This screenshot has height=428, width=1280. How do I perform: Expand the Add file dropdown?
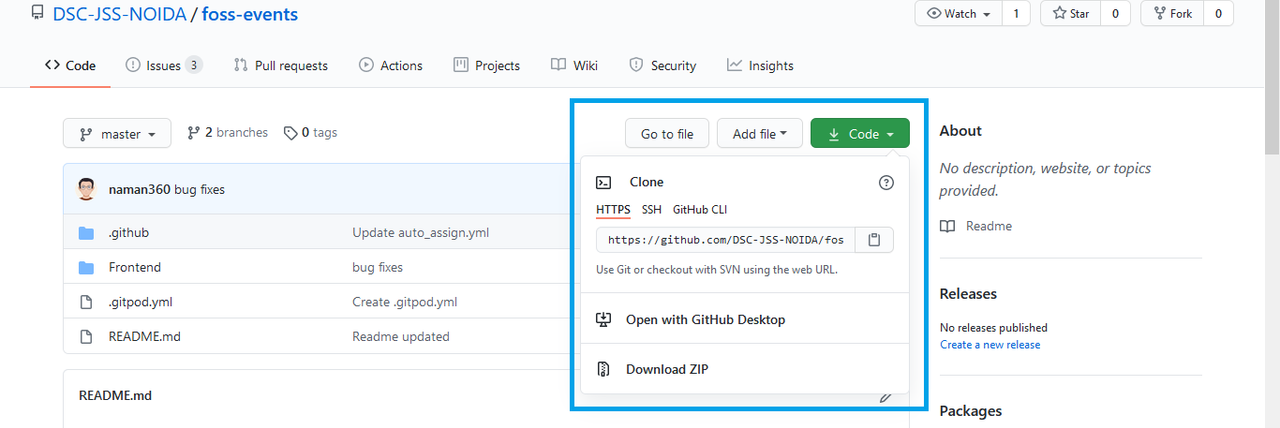[x=759, y=134]
